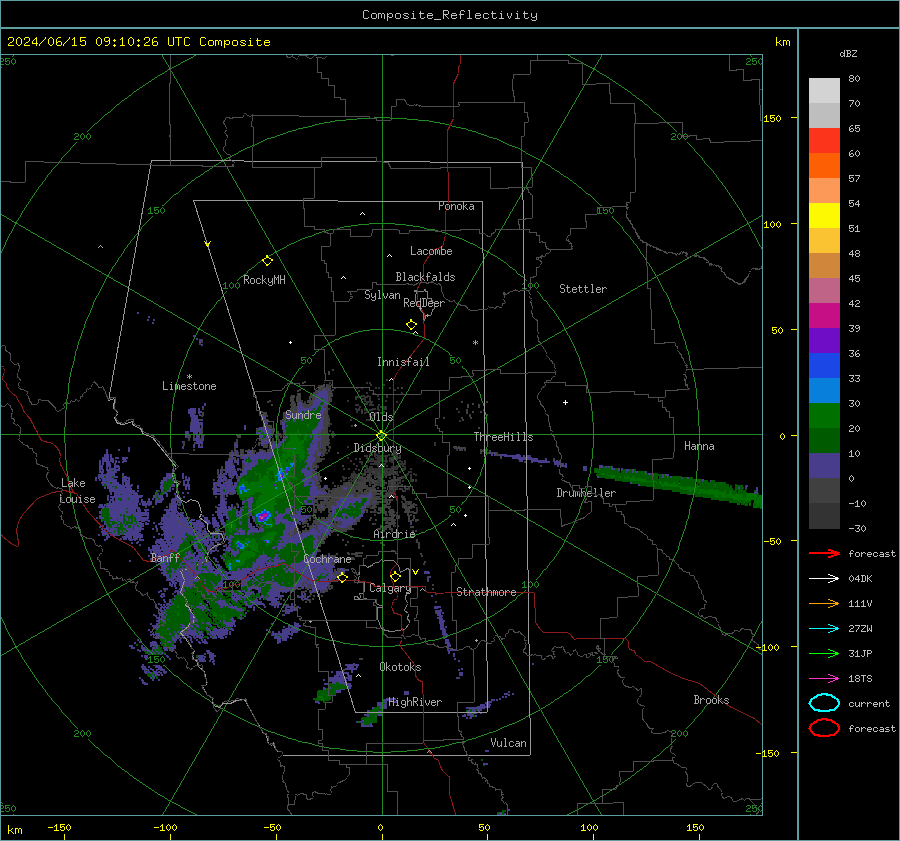The width and height of the screenshot is (900, 841).
Task: Click the ThreeHills town label
Action: pos(503,437)
